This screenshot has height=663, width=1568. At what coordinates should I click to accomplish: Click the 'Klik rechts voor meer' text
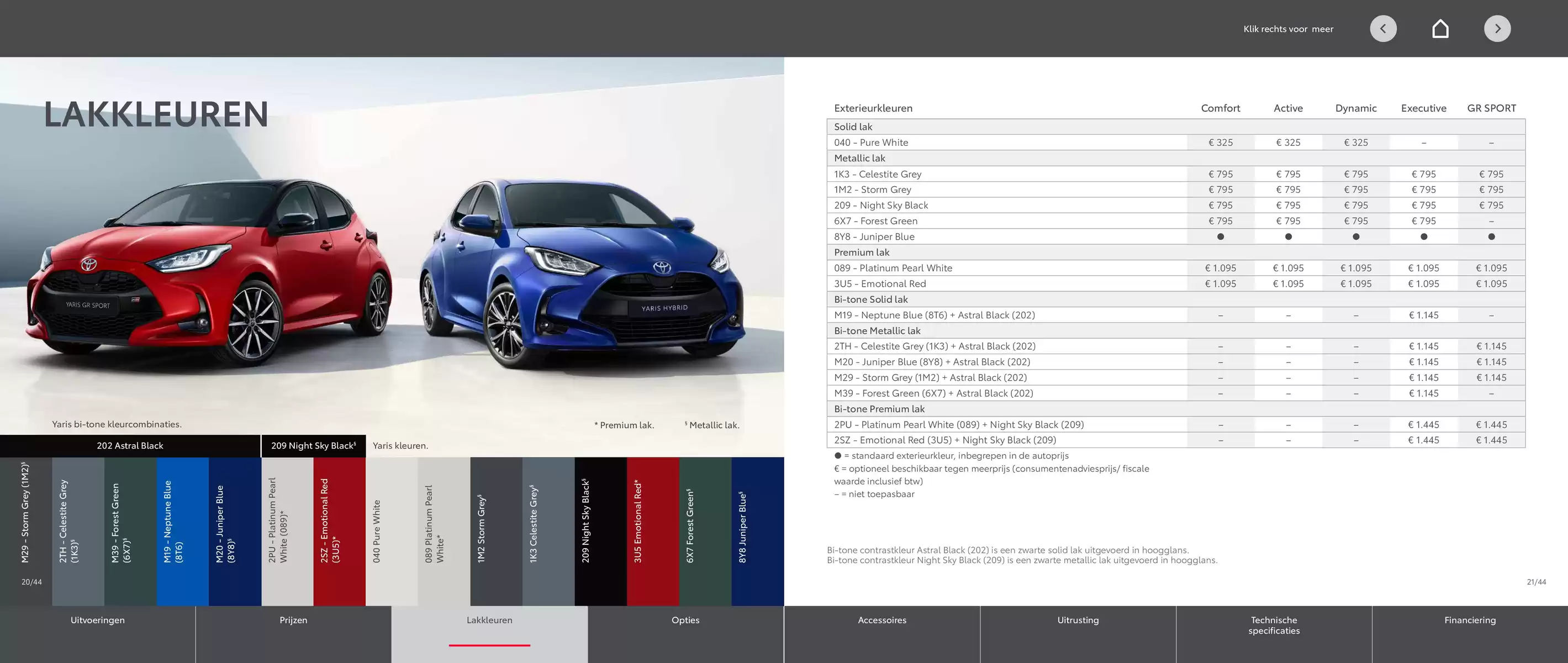[x=1288, y=29]
